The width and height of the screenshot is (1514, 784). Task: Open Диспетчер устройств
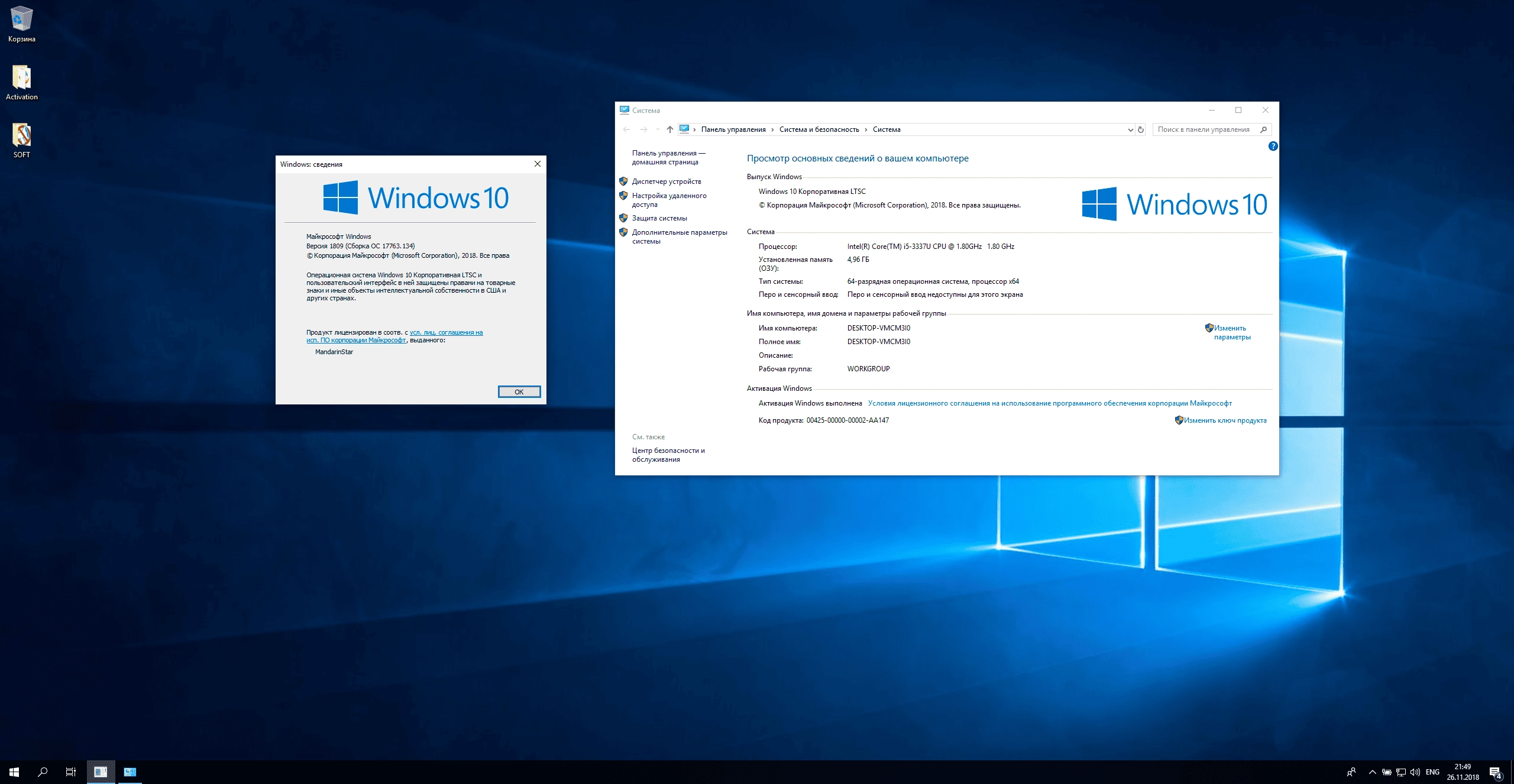(x=667, y=182)
